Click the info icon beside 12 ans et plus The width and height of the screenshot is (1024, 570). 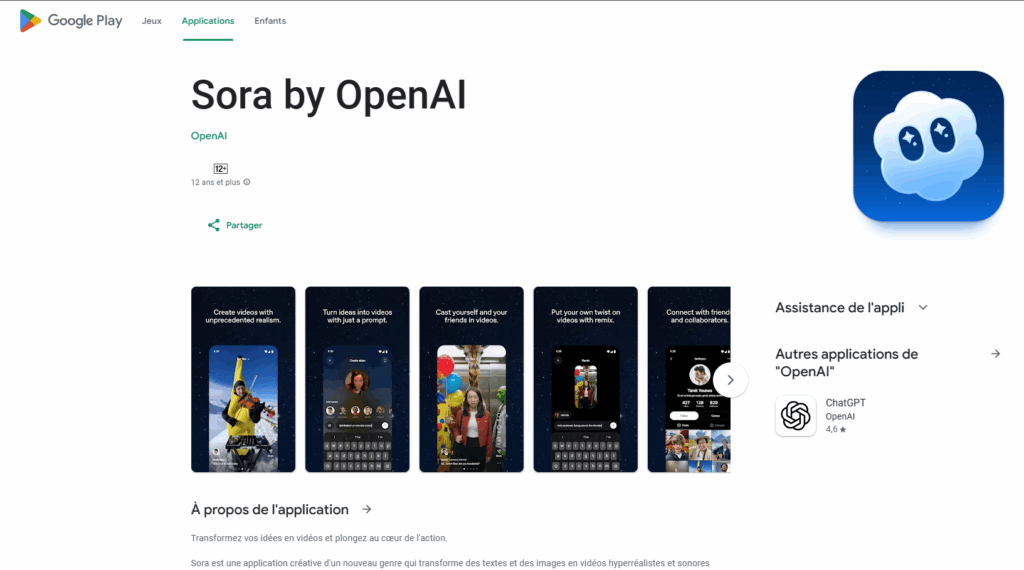[247, 182]
